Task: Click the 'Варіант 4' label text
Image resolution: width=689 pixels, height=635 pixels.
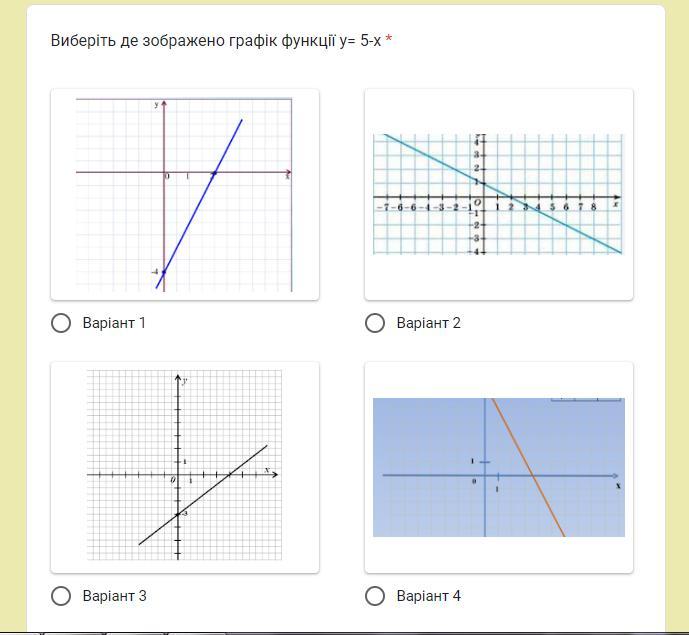Action: (428, 596)
